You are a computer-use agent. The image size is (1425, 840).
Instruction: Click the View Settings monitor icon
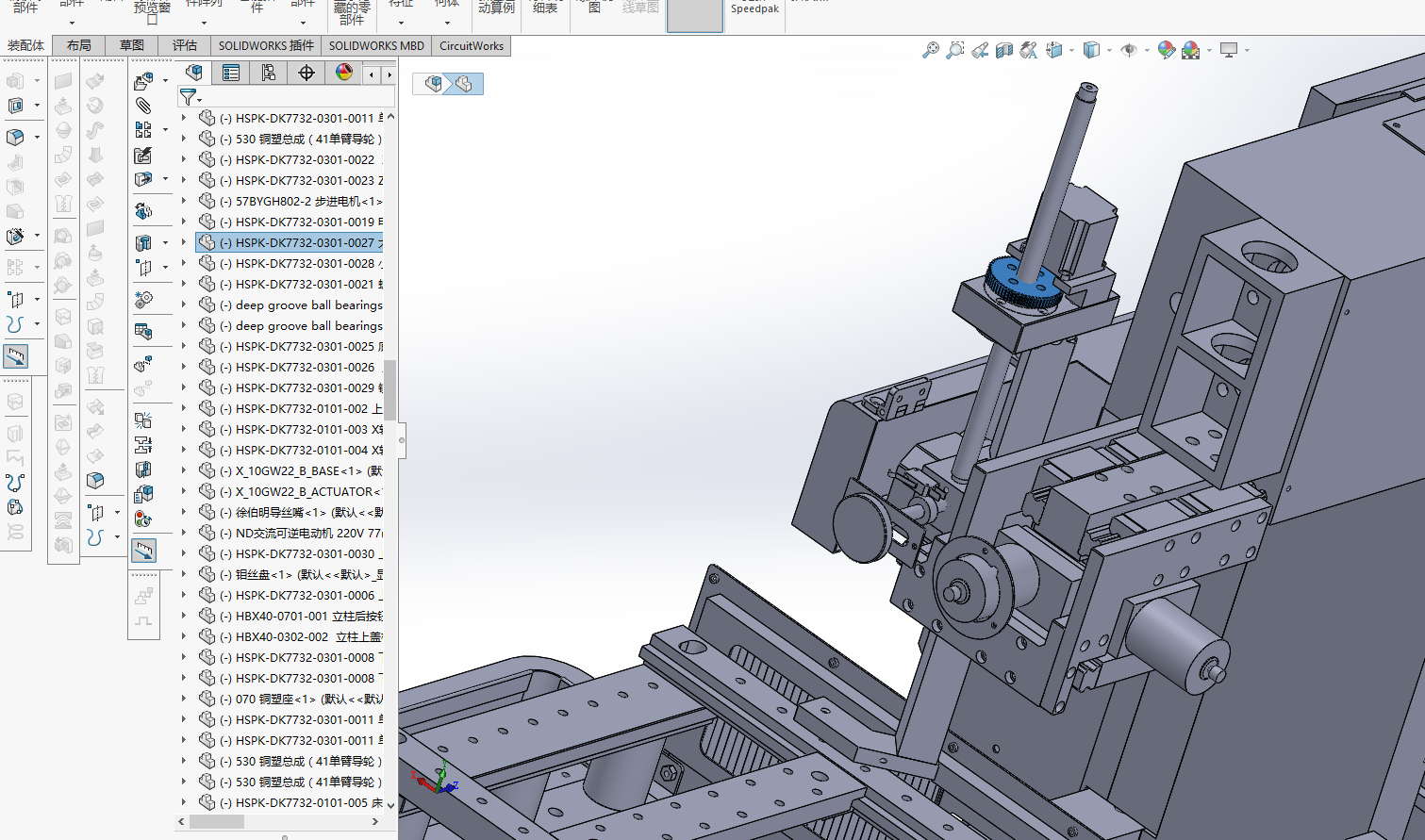(1229, 50)
